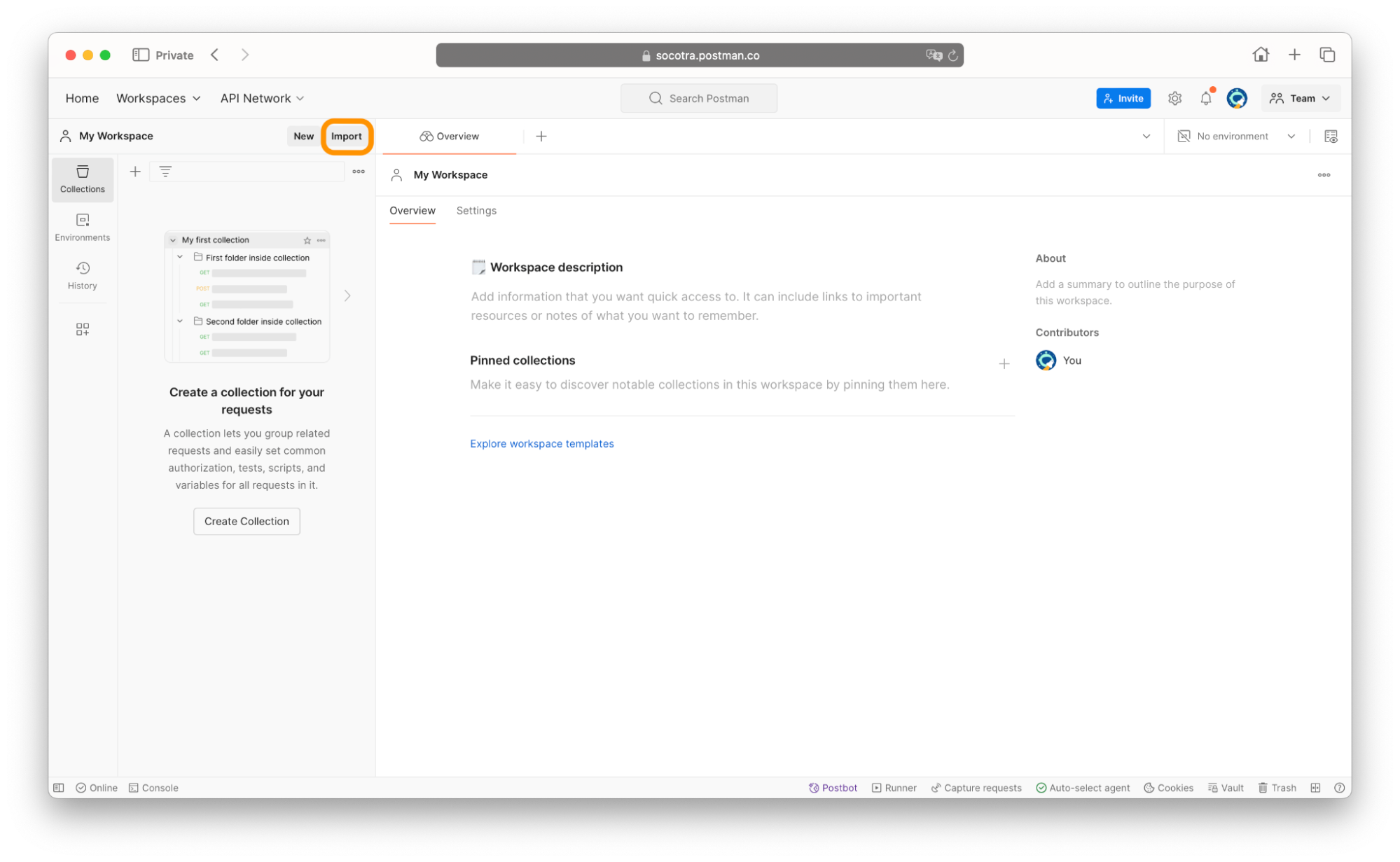Viewport: 1400px width, 862px height.
Task: Click the Environments panel icon
Action: coord(83,226)
